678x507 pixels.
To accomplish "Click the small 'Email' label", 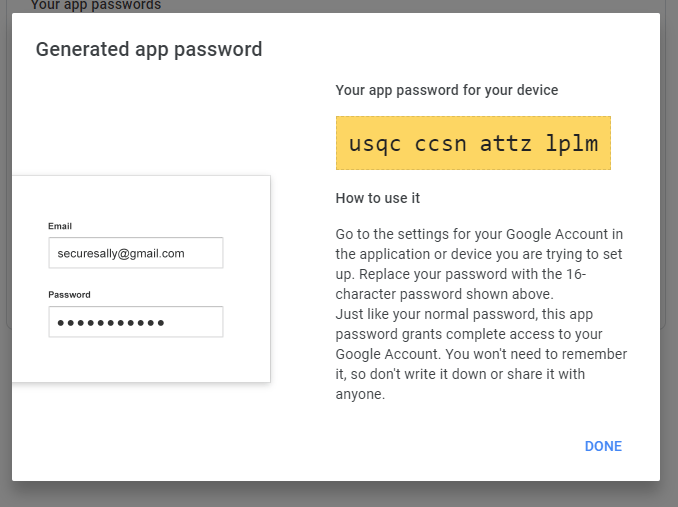I will pos(60,226).
